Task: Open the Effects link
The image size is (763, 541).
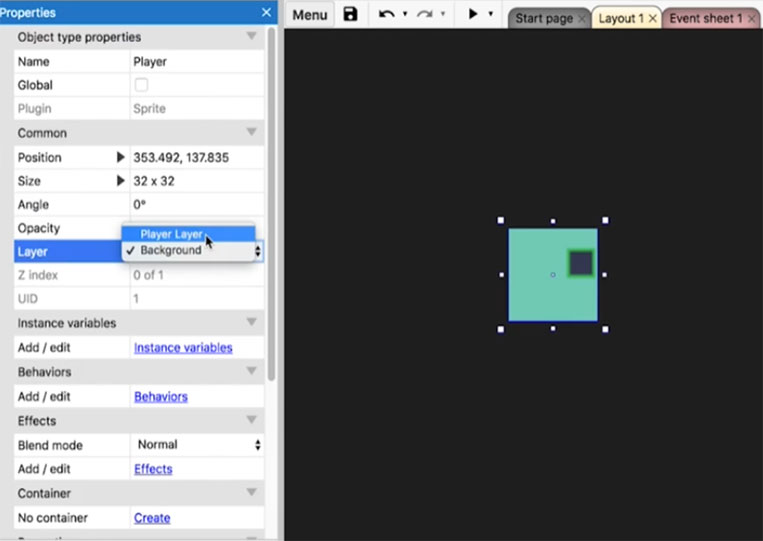Action: pyautogui.click(x=153, y=469)
